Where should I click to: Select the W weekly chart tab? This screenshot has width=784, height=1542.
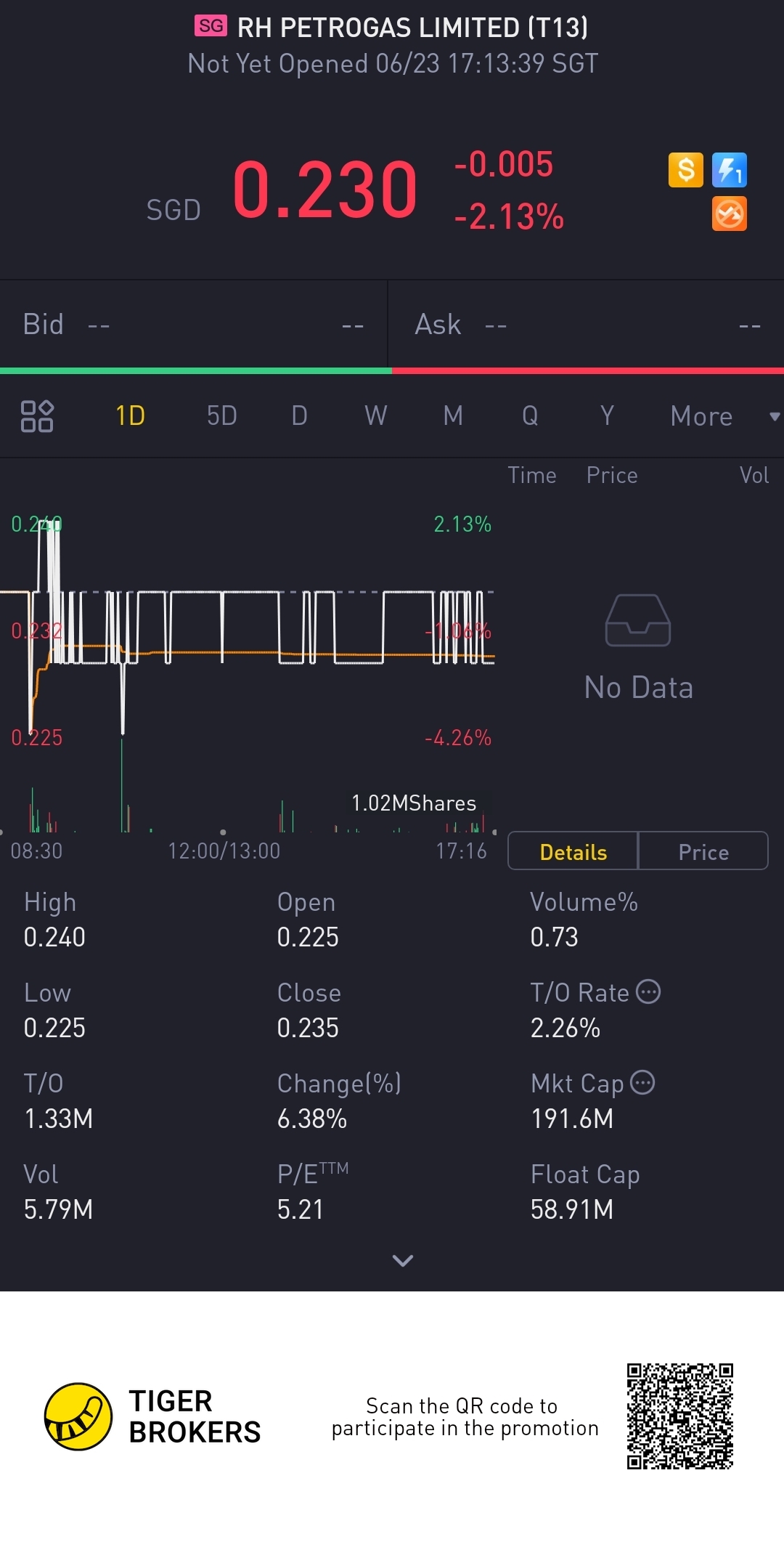click(375, 416)
